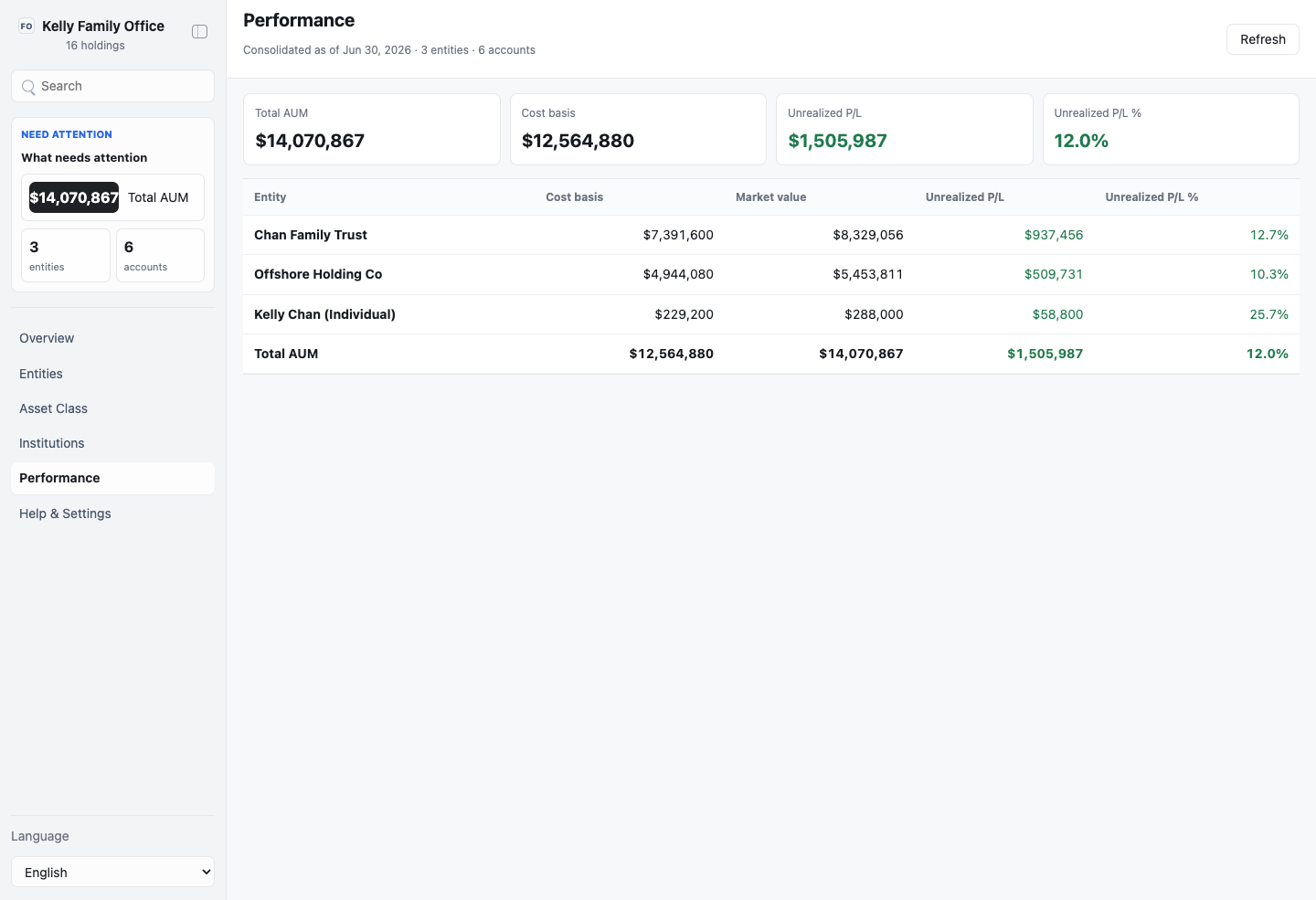Click the Cost basis column header
Viewport: 1316px width, 900px height.
tap(574, 197)
